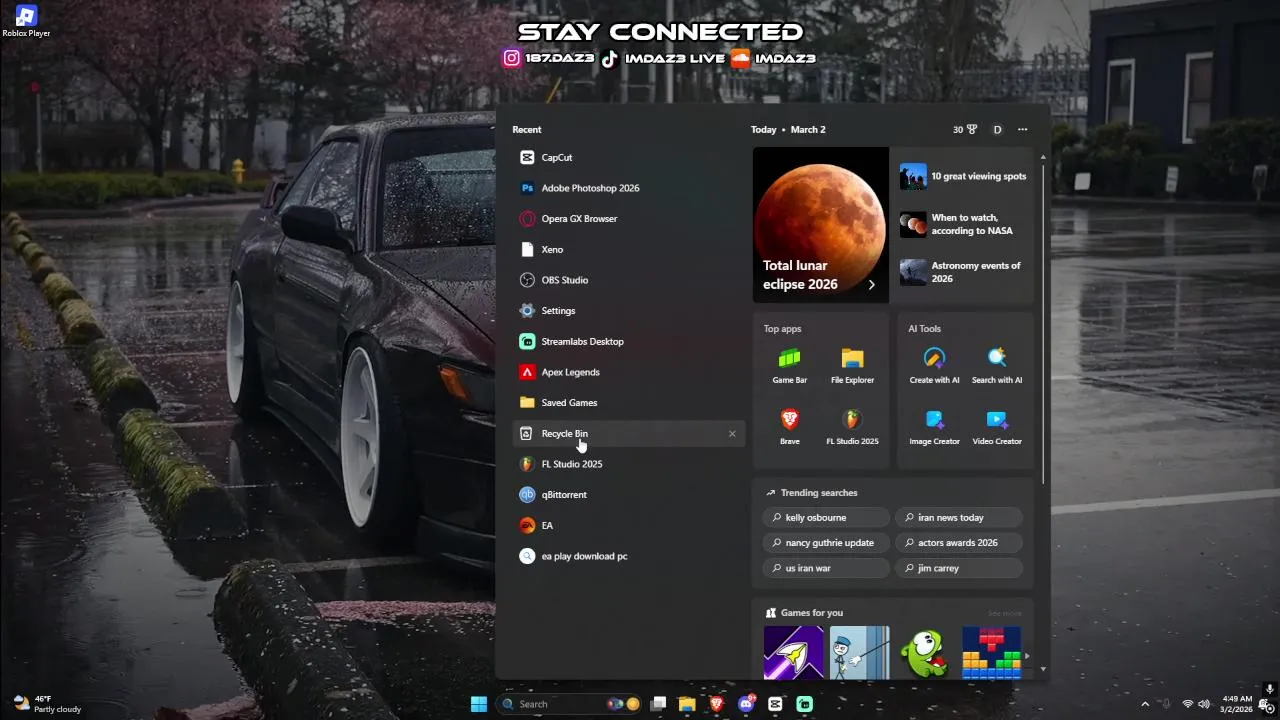The image size is (1280, 720).
Task: Open Discord from the taskbar
Action: [x=746, y=704]
